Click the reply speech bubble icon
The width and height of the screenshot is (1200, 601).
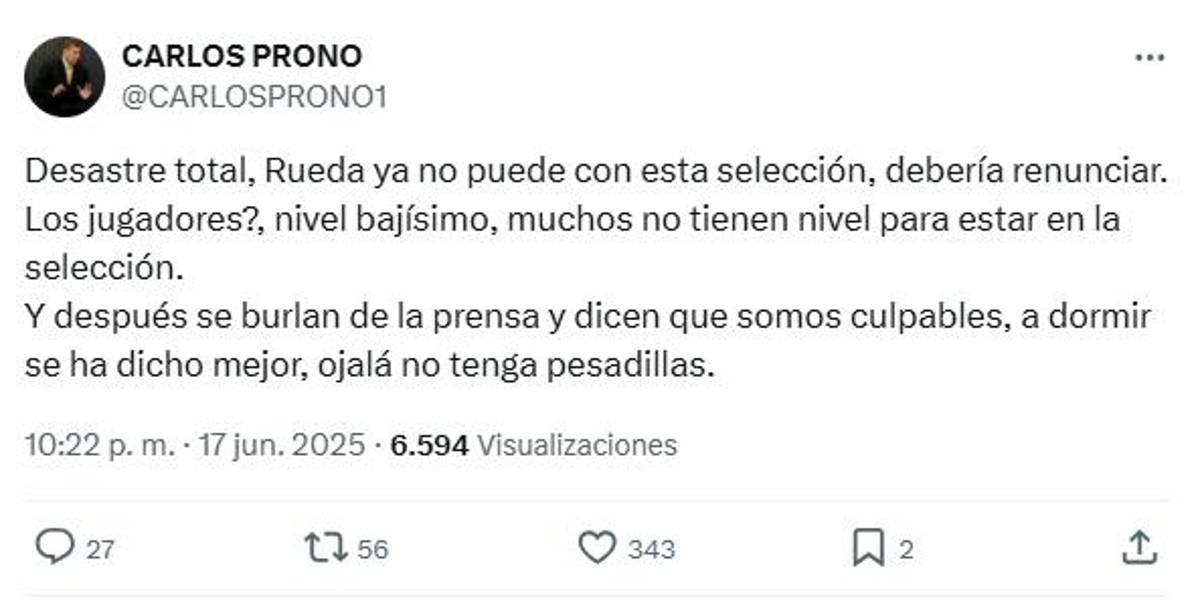click(x=54, y=547)
